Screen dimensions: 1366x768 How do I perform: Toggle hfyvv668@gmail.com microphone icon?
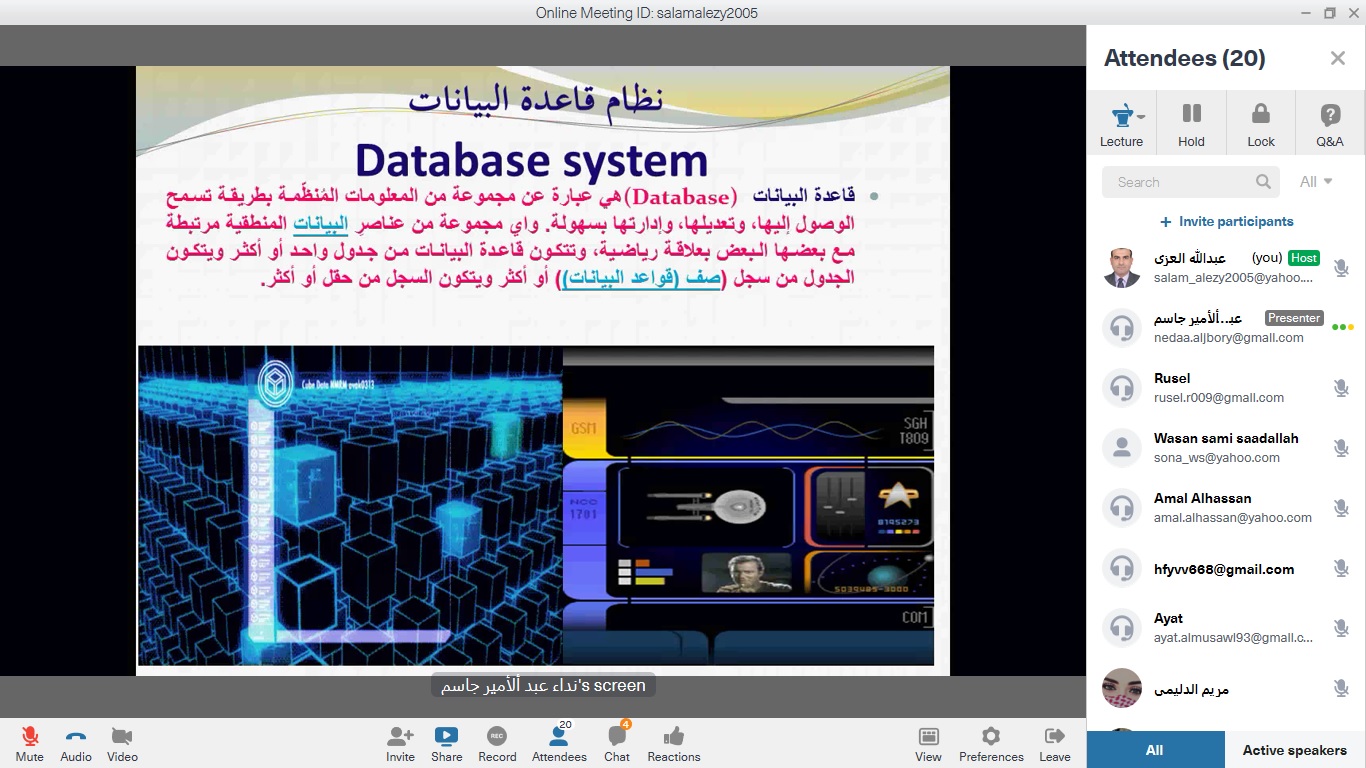tap(1341, 568)
